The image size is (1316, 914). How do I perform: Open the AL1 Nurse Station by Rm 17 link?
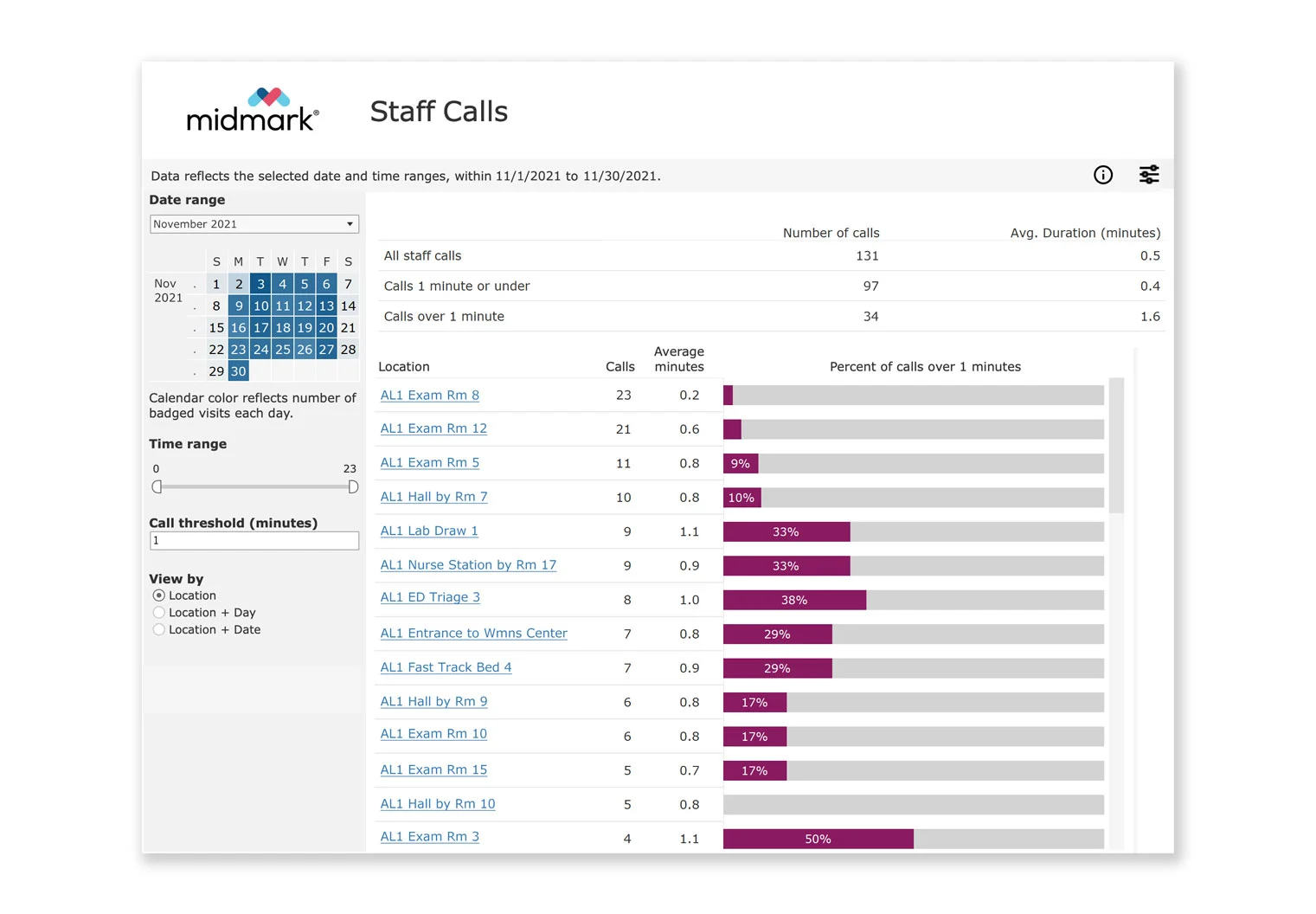(468, 564)
